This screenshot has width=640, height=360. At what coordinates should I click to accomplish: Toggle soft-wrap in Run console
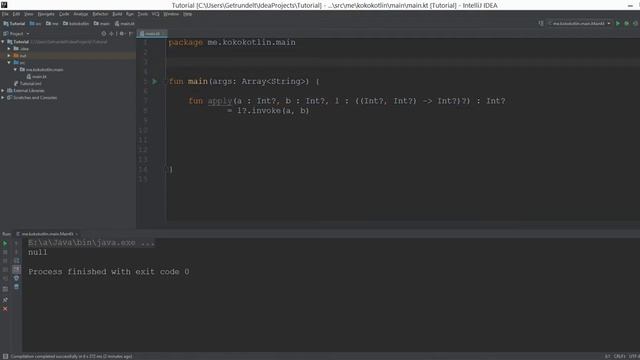tap(16, 260)
